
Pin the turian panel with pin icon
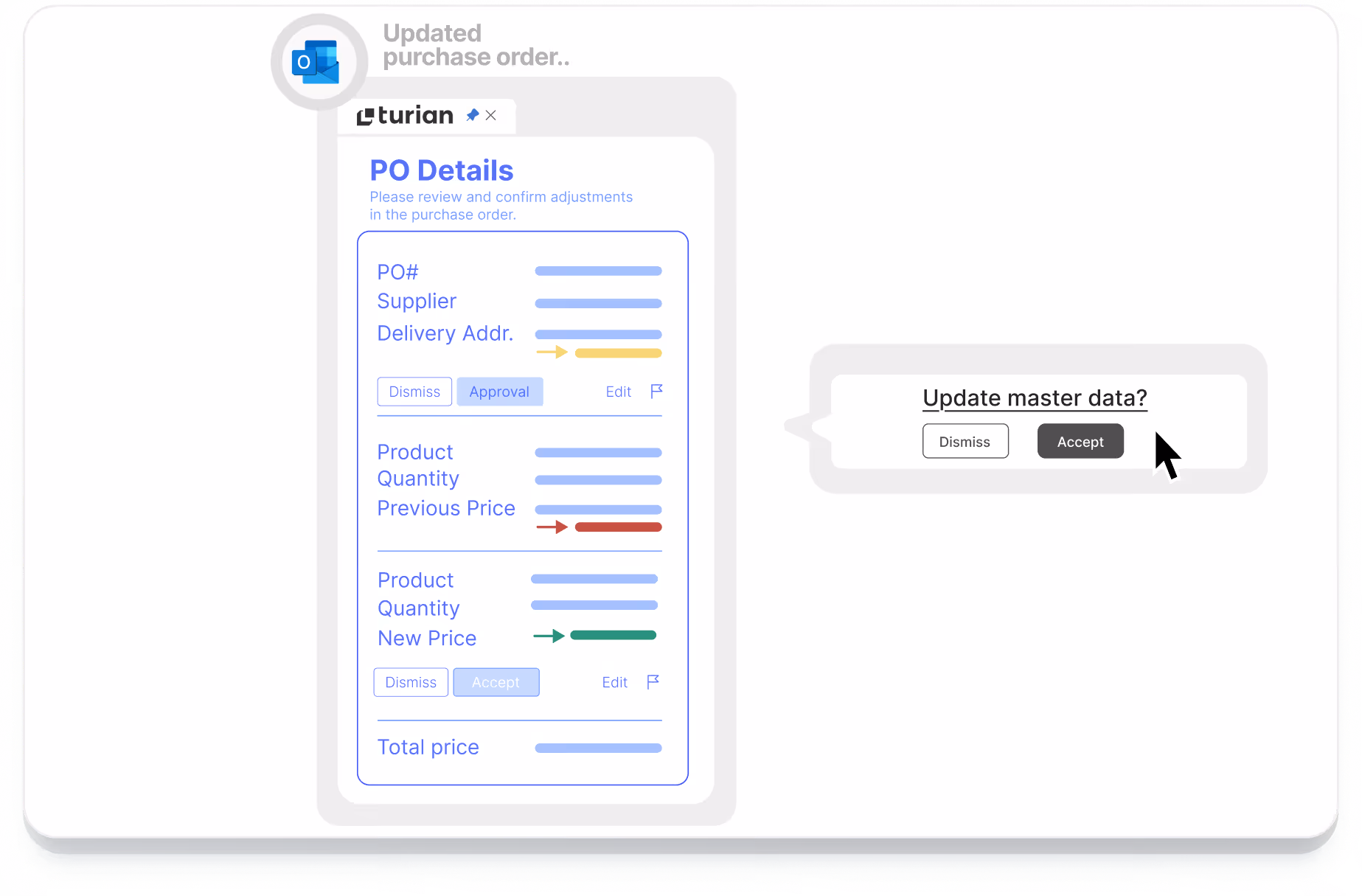click(x=473, y=115)
